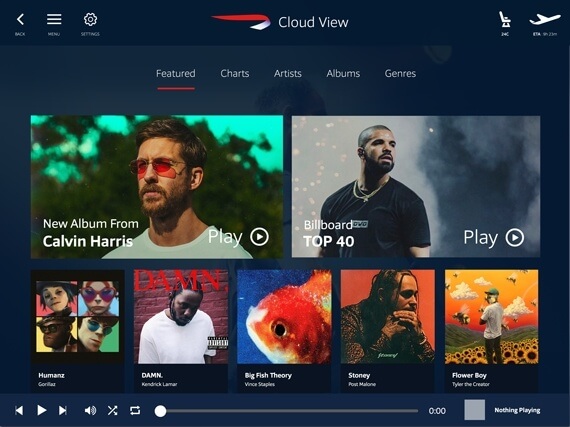Click the Post Malone artist name
This screenshot has height=427, width=570.
362,384
